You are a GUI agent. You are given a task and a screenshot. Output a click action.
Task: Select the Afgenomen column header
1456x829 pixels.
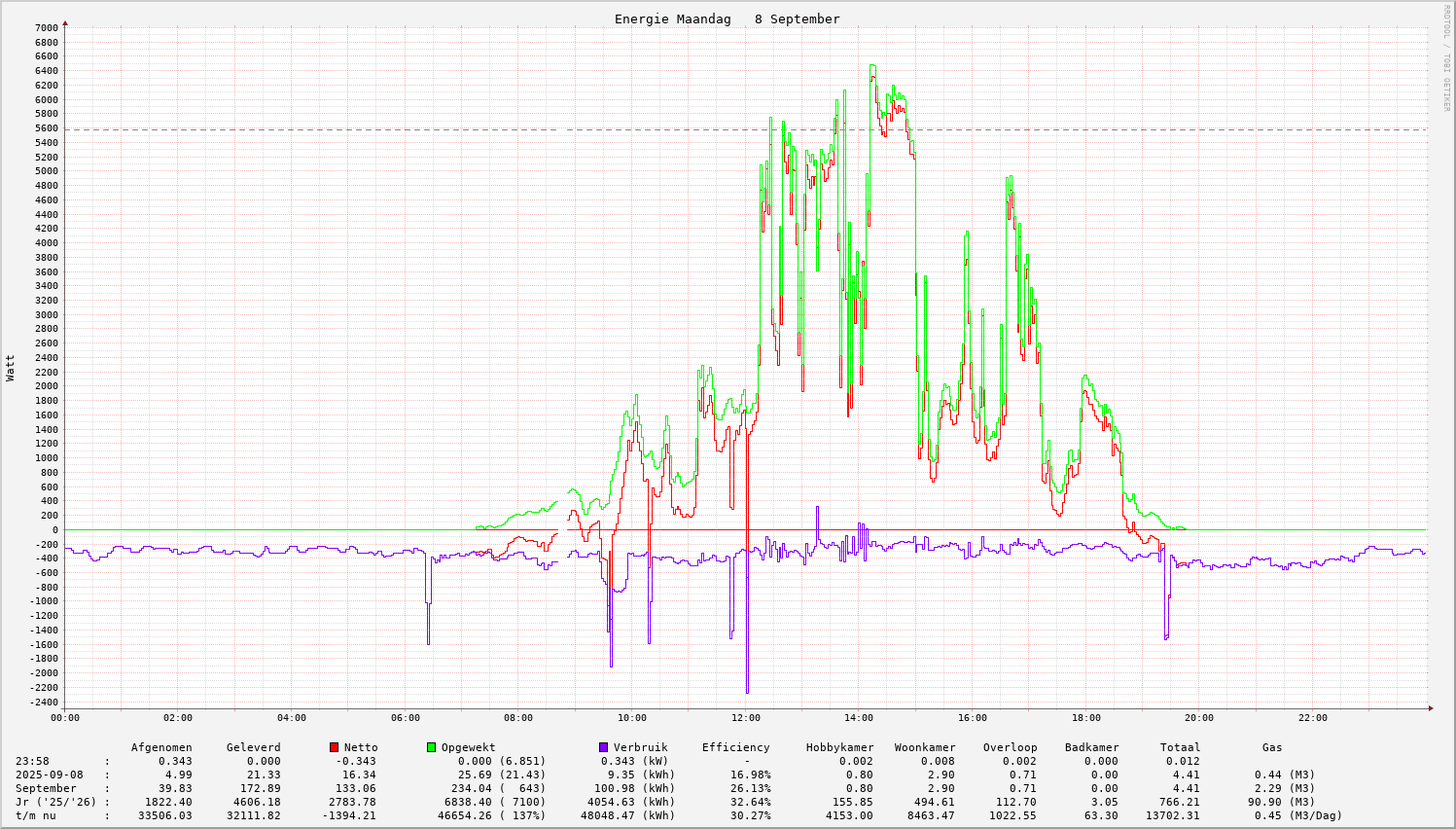[161, 747]
